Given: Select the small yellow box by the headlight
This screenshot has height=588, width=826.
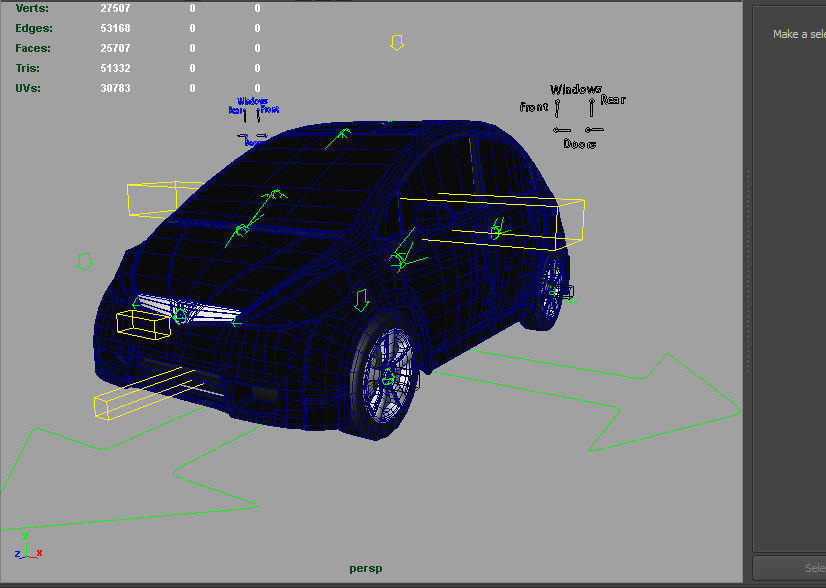Looking at the screenshot, I should coord(144,325).
